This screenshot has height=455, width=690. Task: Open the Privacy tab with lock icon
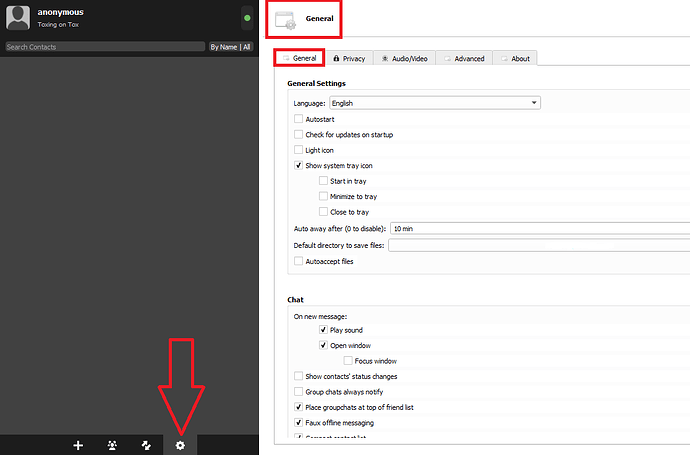tap(349, 59)
